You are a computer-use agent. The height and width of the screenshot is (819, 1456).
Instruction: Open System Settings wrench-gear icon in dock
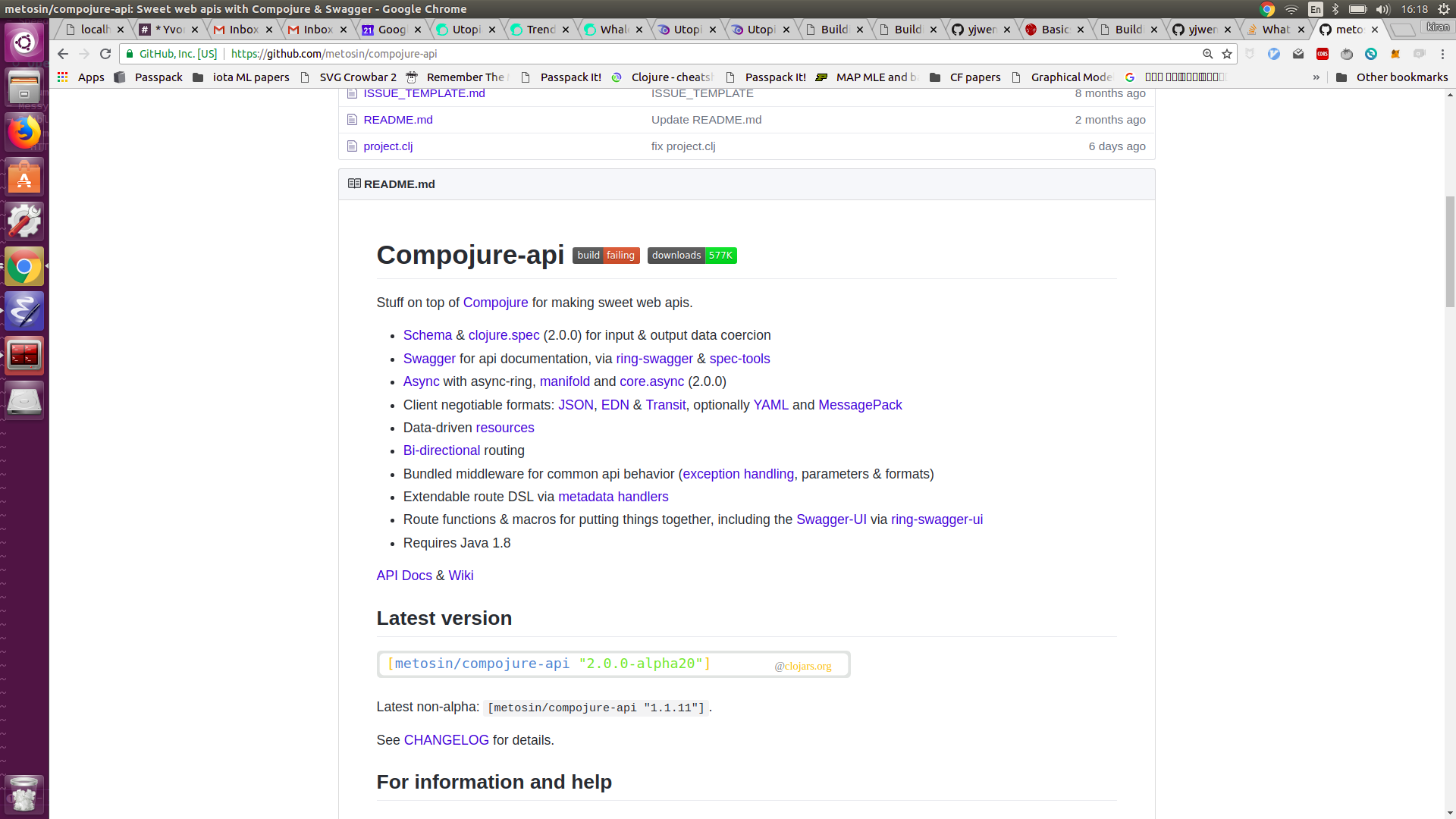pos(24,221)
